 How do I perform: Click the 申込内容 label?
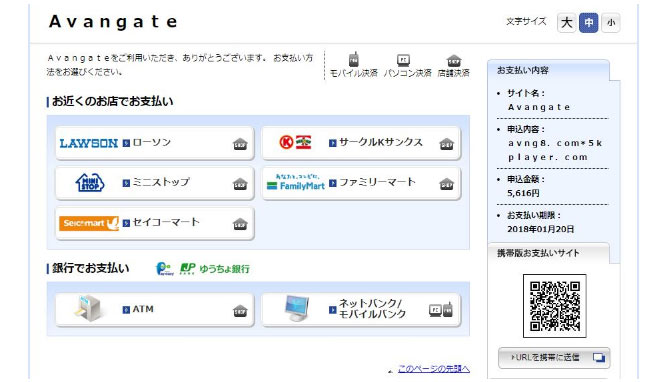[x=526, y=129]
